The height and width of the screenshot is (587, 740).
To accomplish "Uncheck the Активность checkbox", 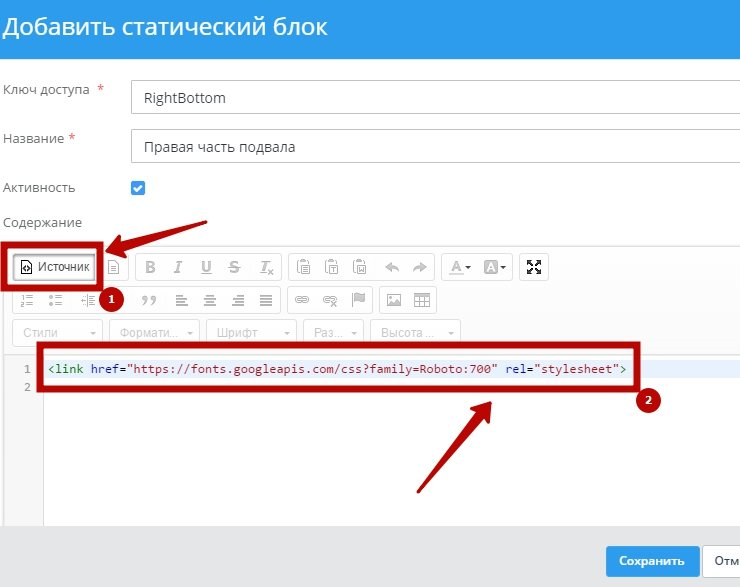I will tap(139, 188).
